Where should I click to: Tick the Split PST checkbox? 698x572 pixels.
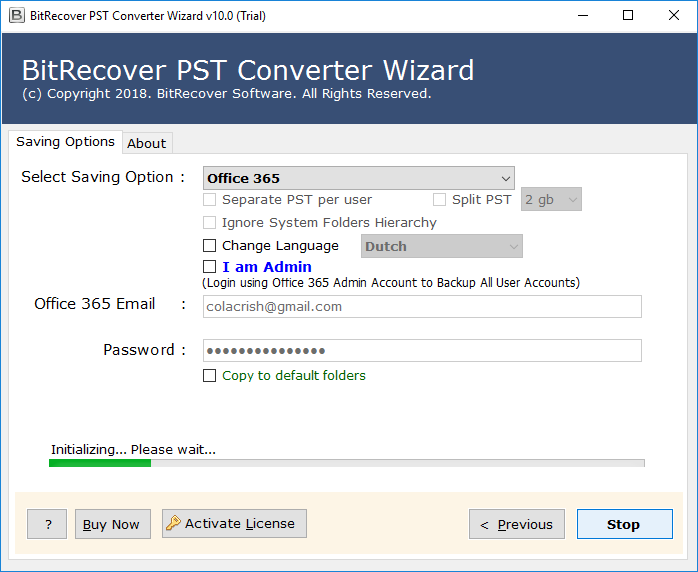(439, 199)
